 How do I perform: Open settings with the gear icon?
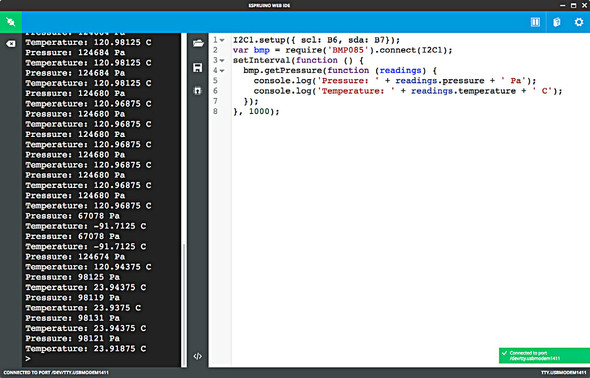pos(579,22)
